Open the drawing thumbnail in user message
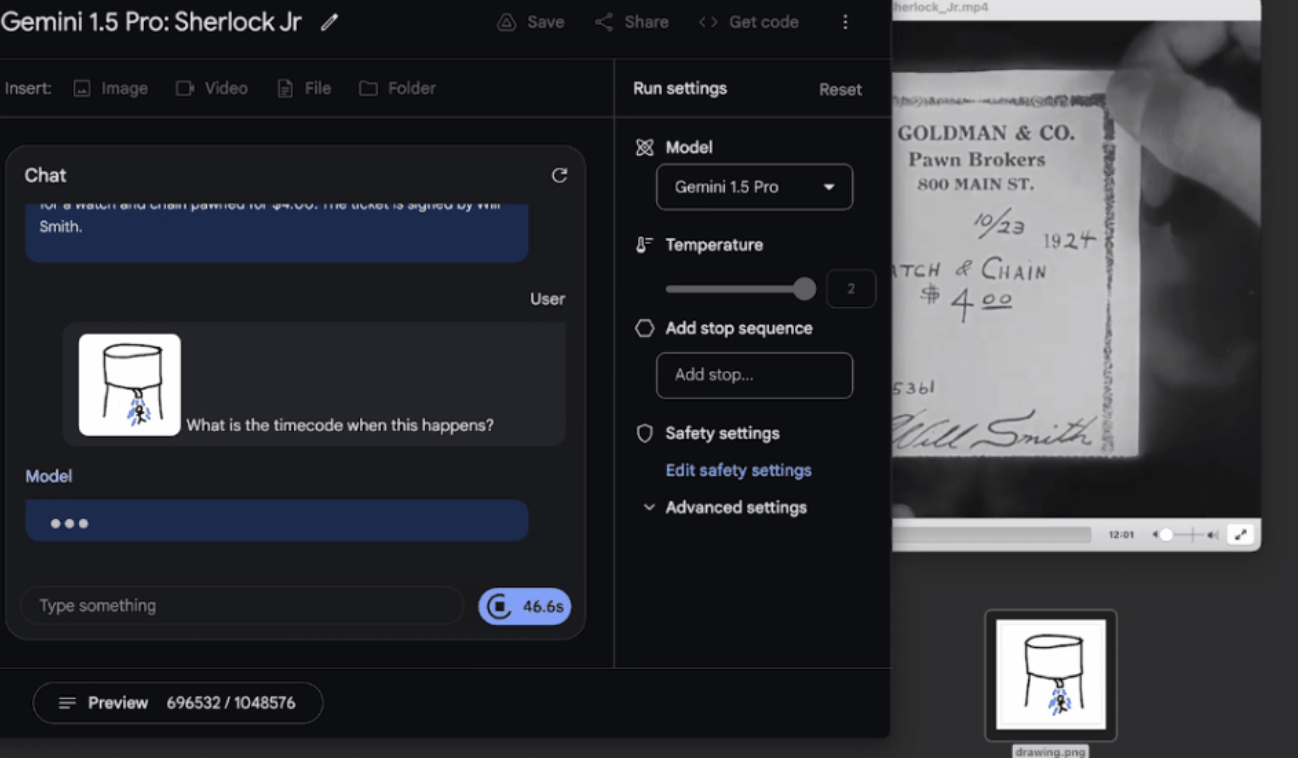1298x758 pixels. pos(130,385)
